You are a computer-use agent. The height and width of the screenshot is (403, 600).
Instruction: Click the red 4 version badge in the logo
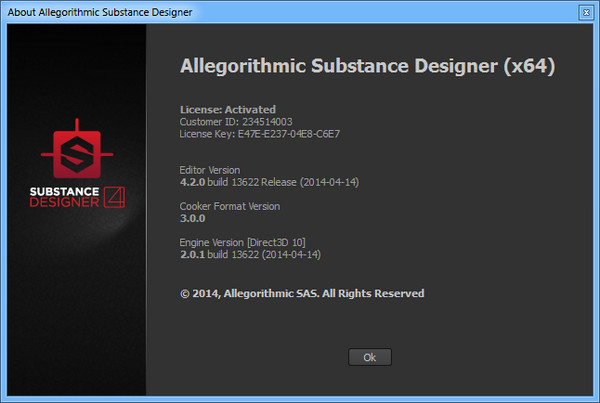coord(116,195)
